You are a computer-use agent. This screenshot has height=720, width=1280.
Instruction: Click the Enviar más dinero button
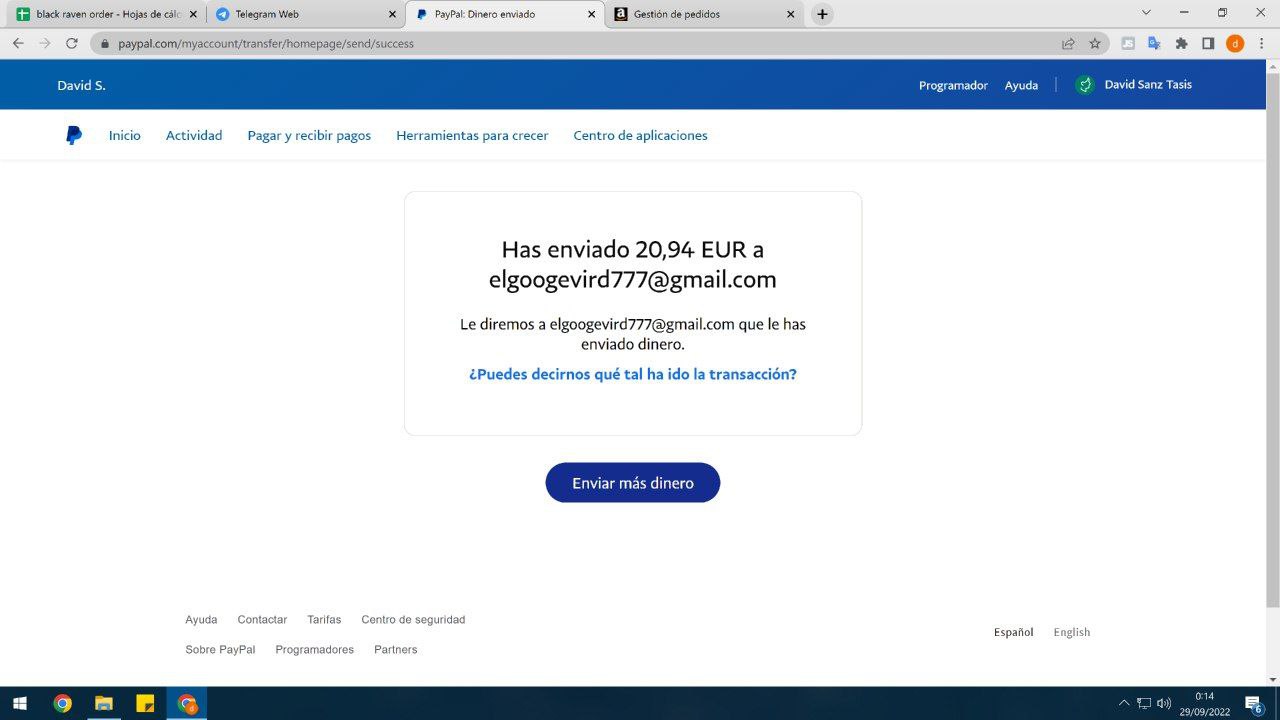(x=632, y=483)
